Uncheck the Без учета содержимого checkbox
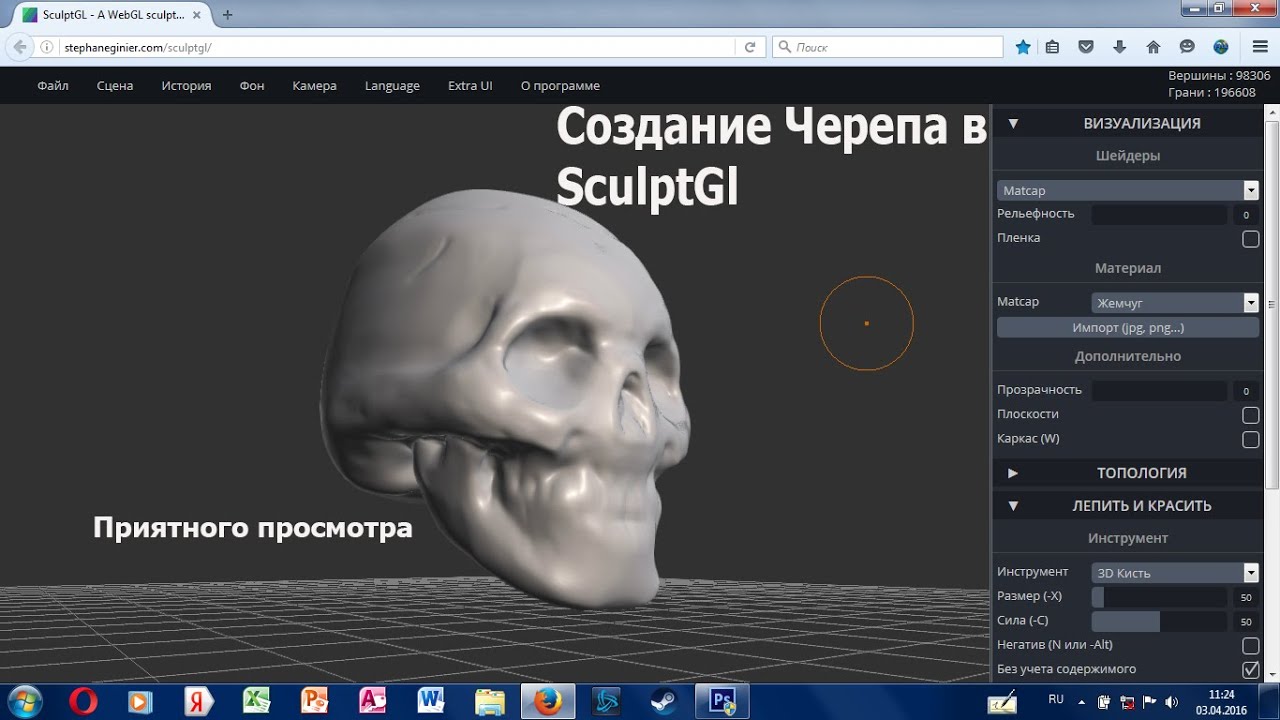 click(x=1250, y=670)
